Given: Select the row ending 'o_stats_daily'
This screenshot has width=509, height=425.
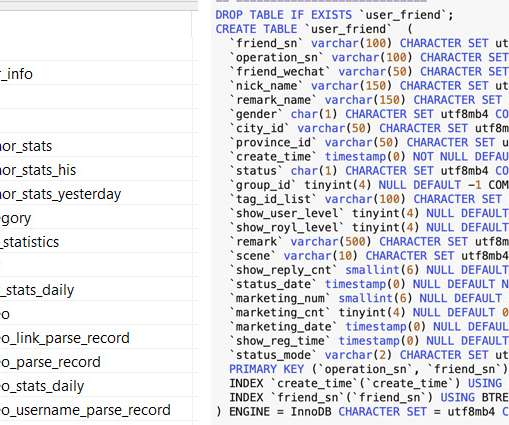Looking at the screenshot, I should (x=96, y=386).
